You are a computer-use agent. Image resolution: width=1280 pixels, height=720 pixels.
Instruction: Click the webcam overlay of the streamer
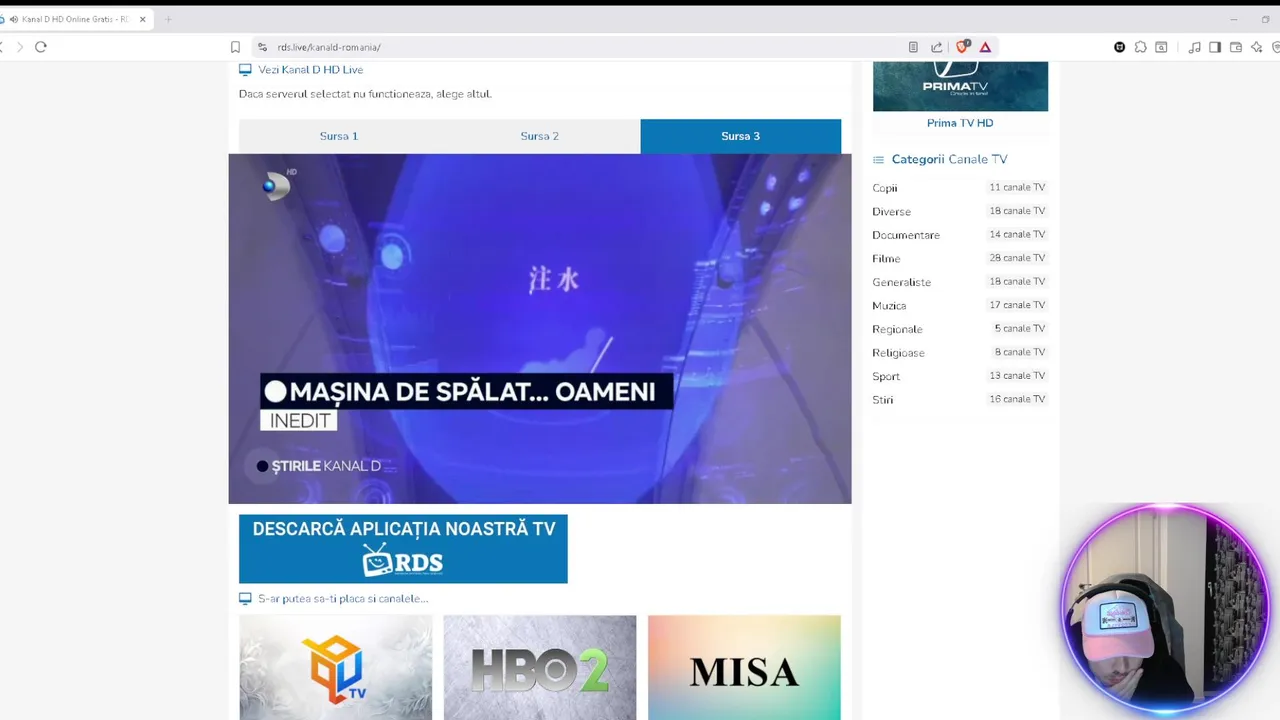coord(1165,610)
